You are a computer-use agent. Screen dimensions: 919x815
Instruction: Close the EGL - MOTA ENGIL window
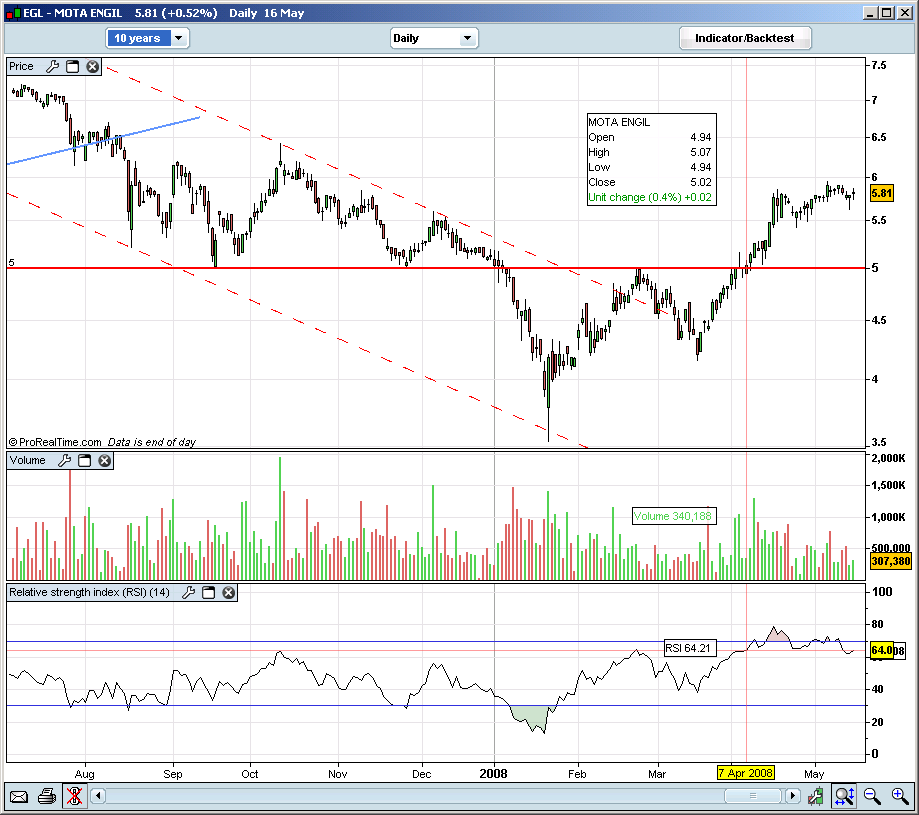point(904,13)
